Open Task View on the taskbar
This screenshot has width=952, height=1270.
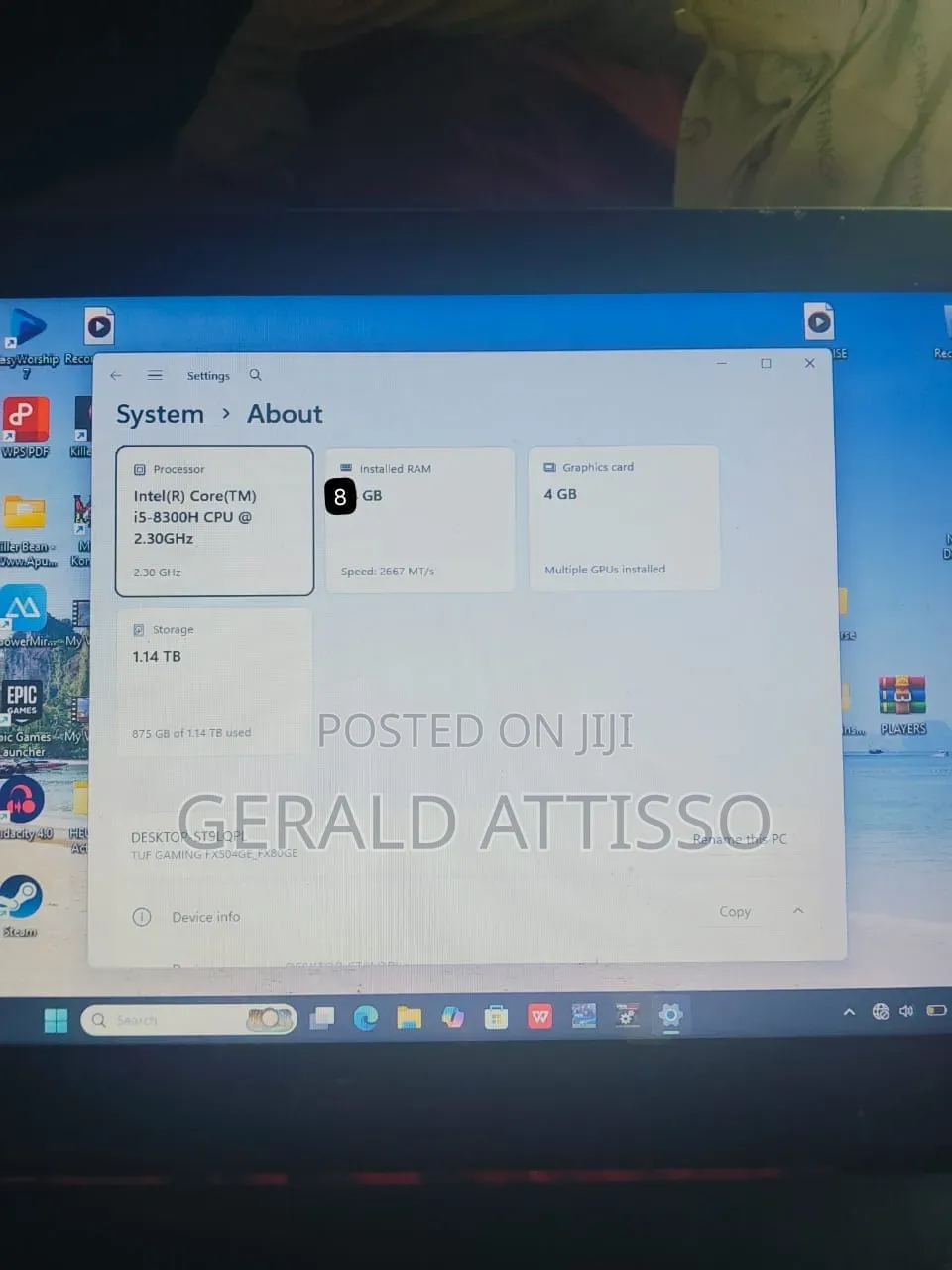(322, 1018)
